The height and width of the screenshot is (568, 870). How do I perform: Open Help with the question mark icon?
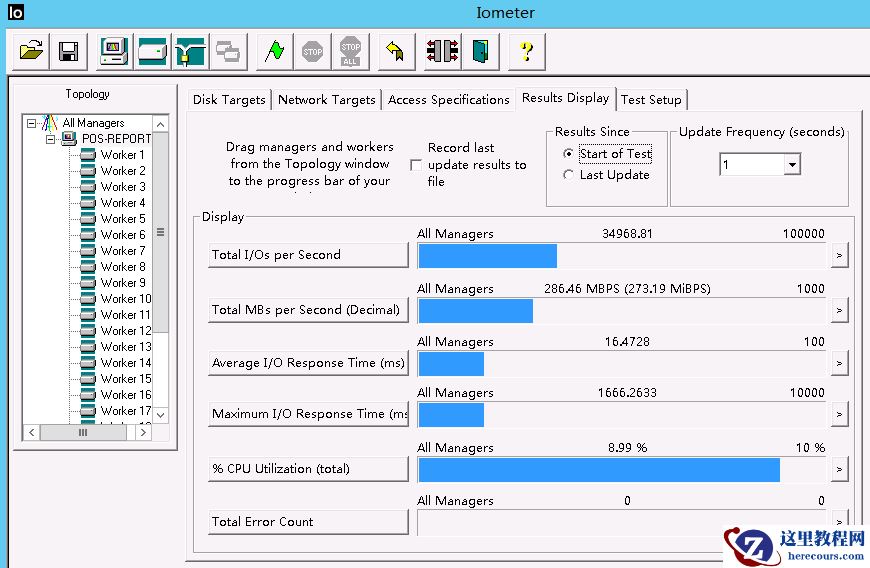point(527,50)
